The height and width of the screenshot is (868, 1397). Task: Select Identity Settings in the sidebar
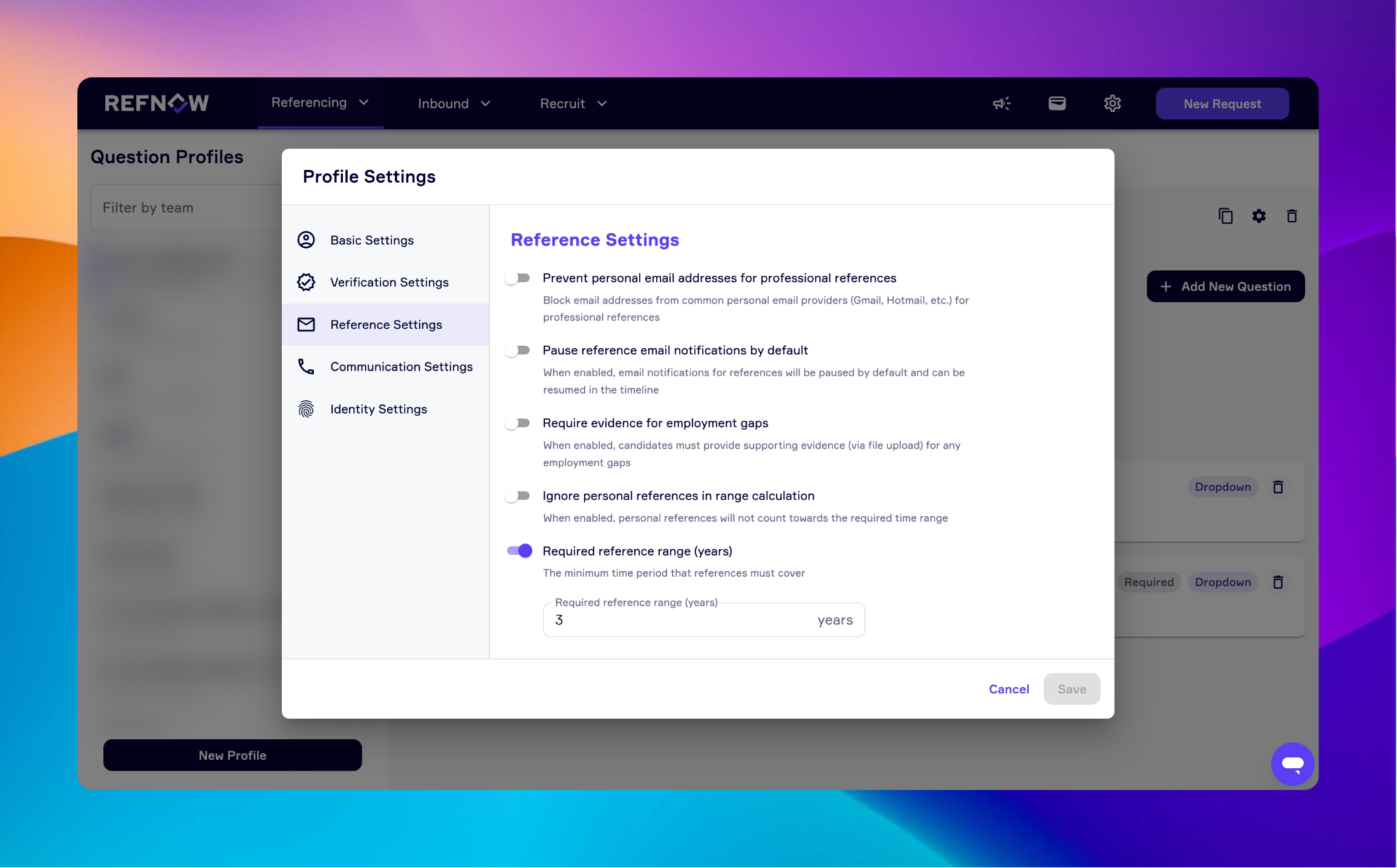click(378, 409)
